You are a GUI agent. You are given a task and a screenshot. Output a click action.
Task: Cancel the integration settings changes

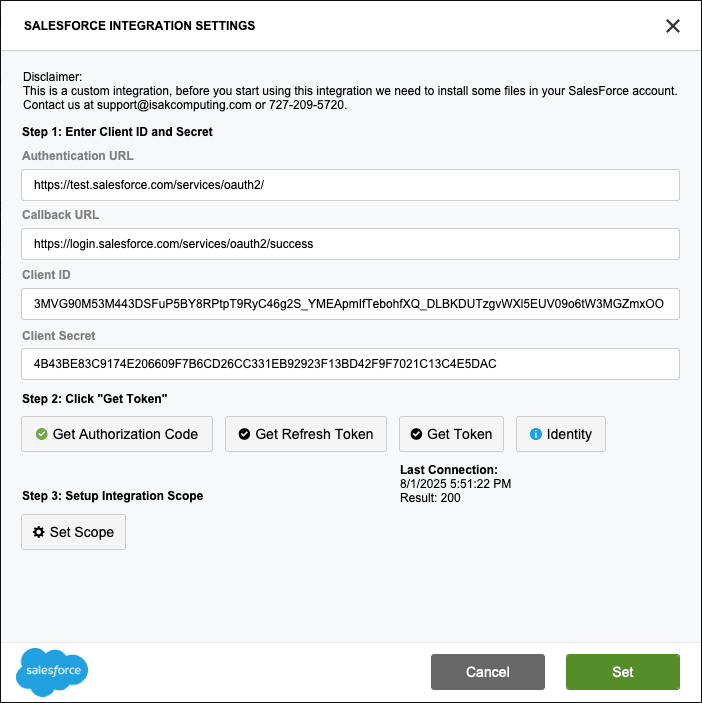tap(488, 672)
